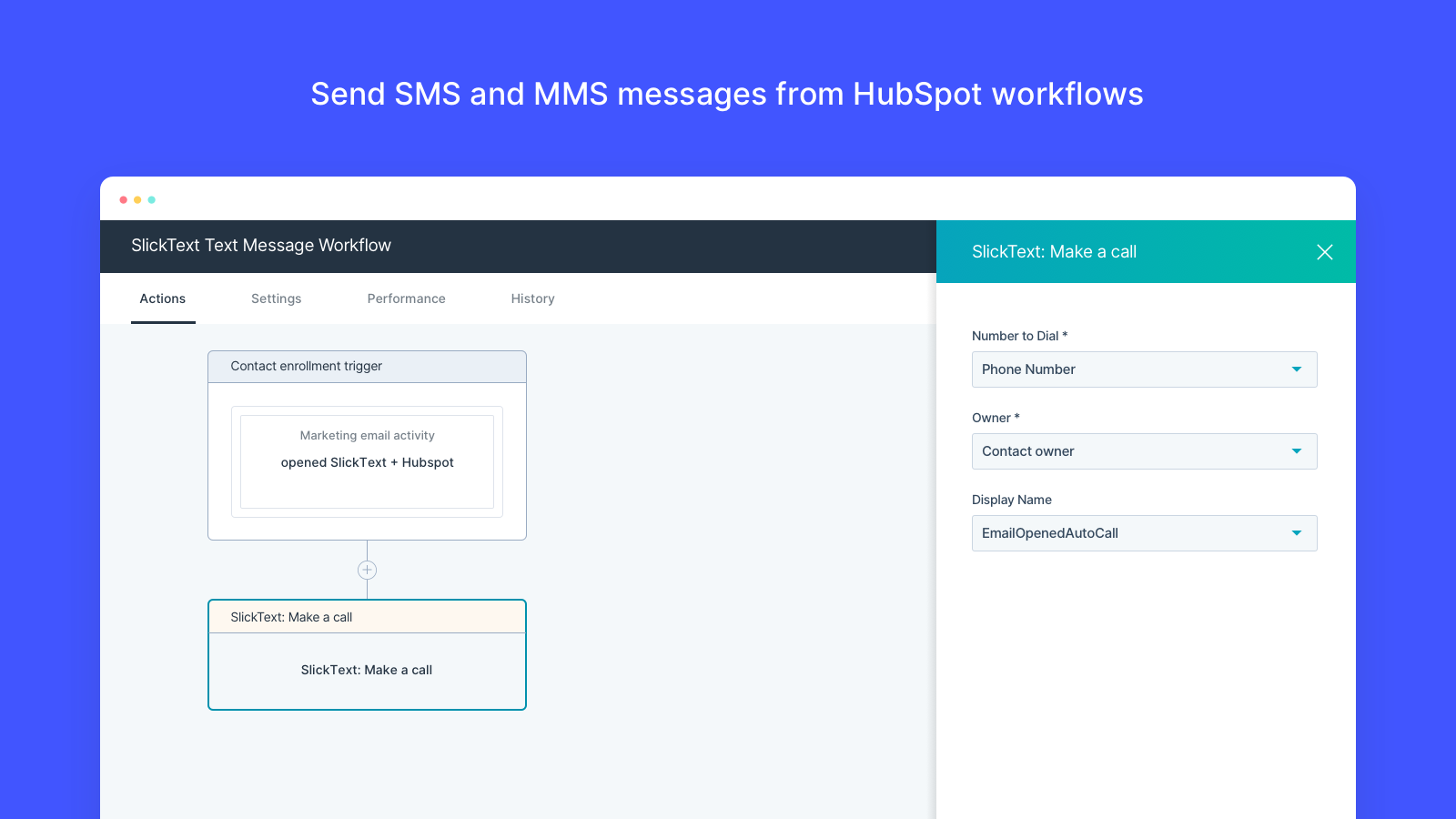Switch to the Settings tab
Screen dimensions: 1456x819
tap(276, 298)
